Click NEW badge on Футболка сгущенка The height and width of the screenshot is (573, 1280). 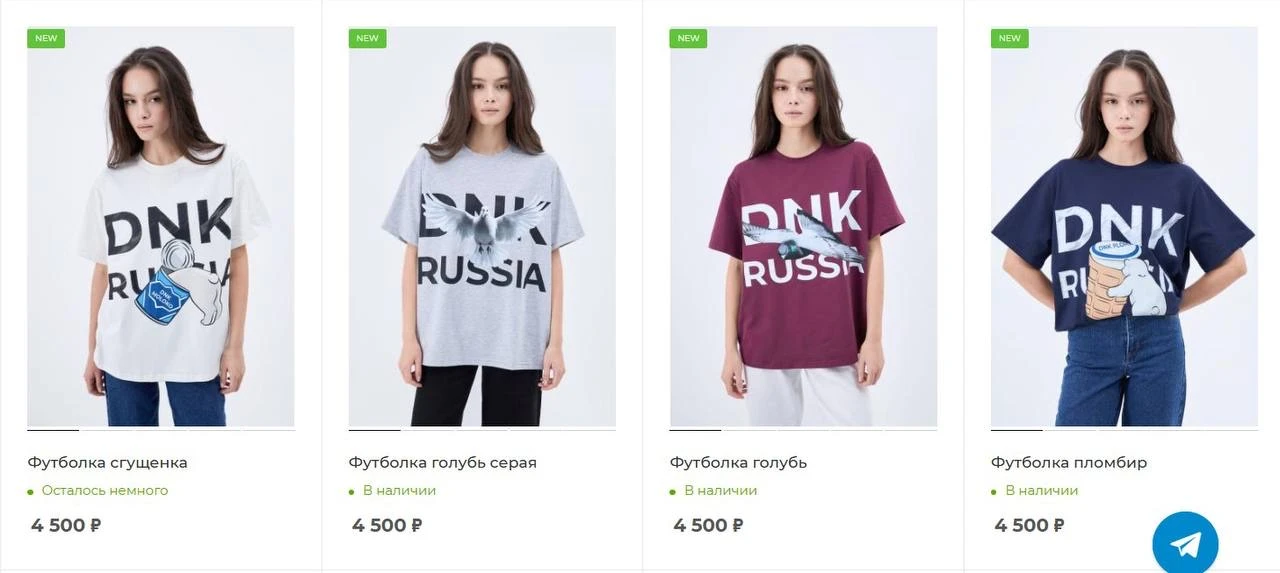point(46,39)
